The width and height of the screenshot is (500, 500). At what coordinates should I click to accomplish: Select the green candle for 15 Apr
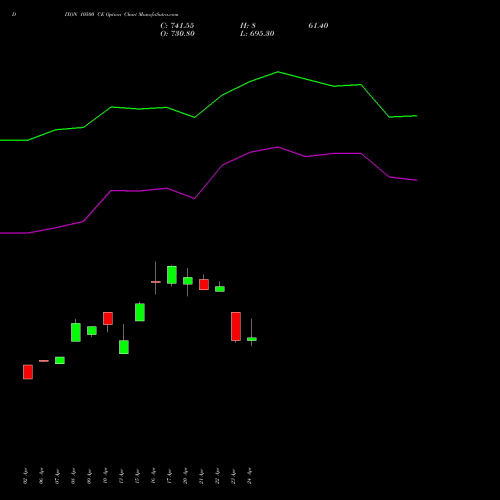tap(140, 312)
